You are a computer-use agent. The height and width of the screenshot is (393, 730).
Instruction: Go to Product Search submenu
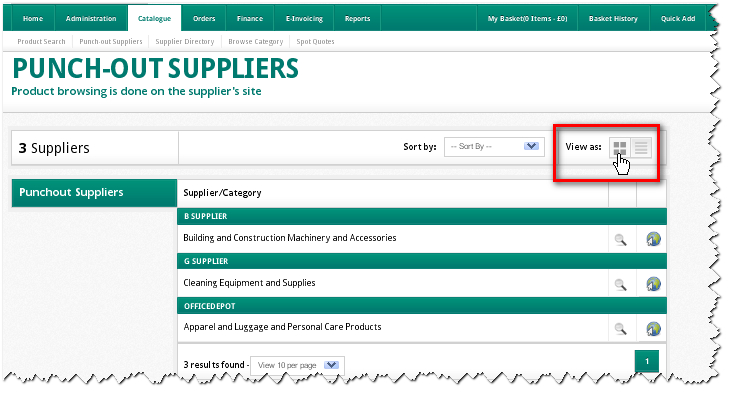pos(41,41)
